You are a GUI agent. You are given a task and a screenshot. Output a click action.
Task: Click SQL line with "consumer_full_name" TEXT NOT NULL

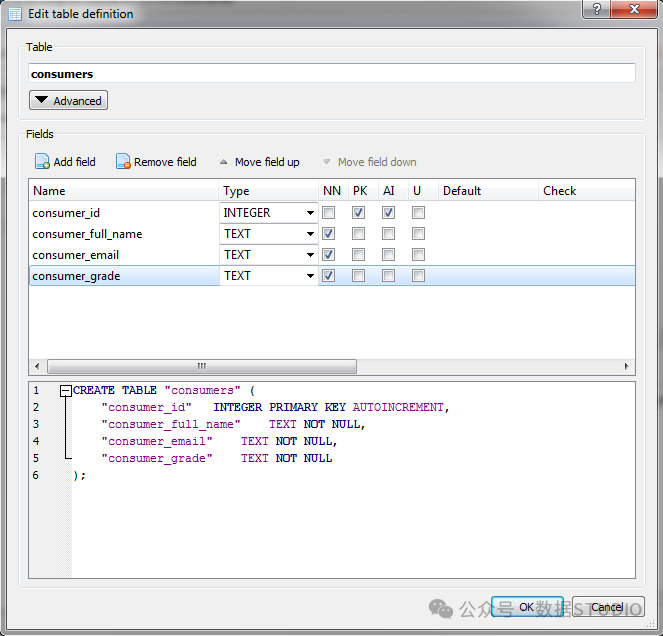point(233,424)
